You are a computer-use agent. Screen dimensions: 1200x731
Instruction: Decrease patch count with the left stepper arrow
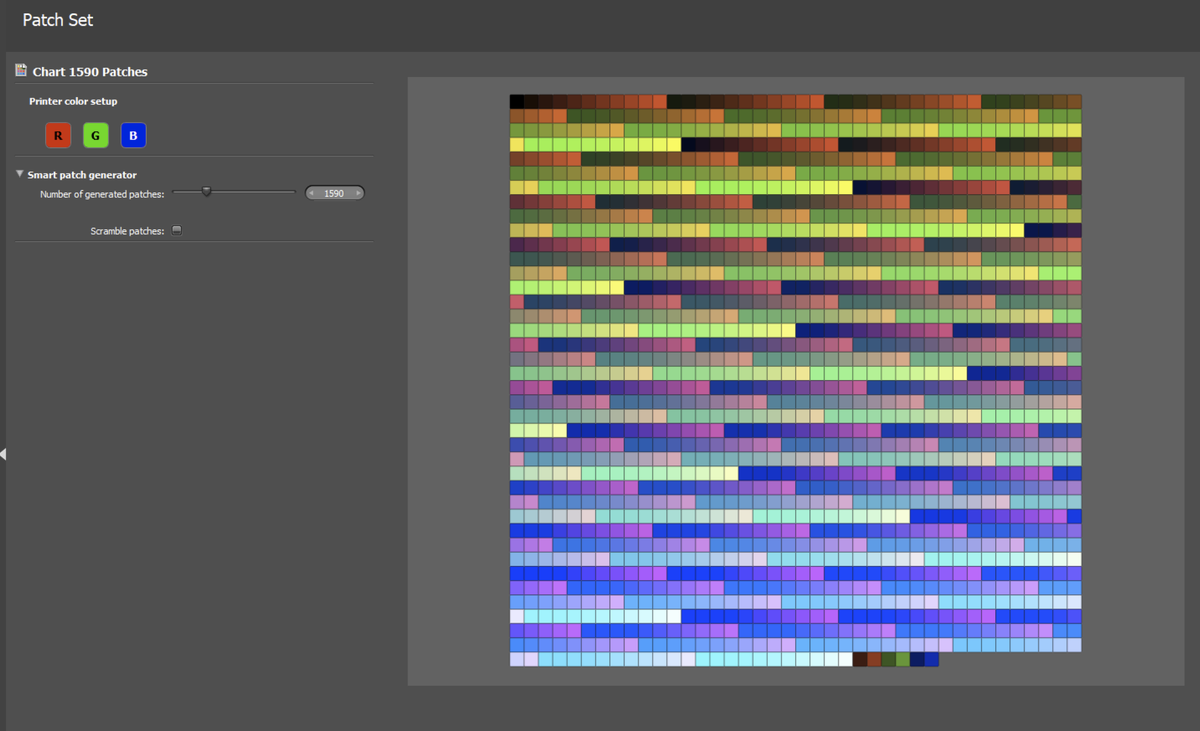point(312,193)
